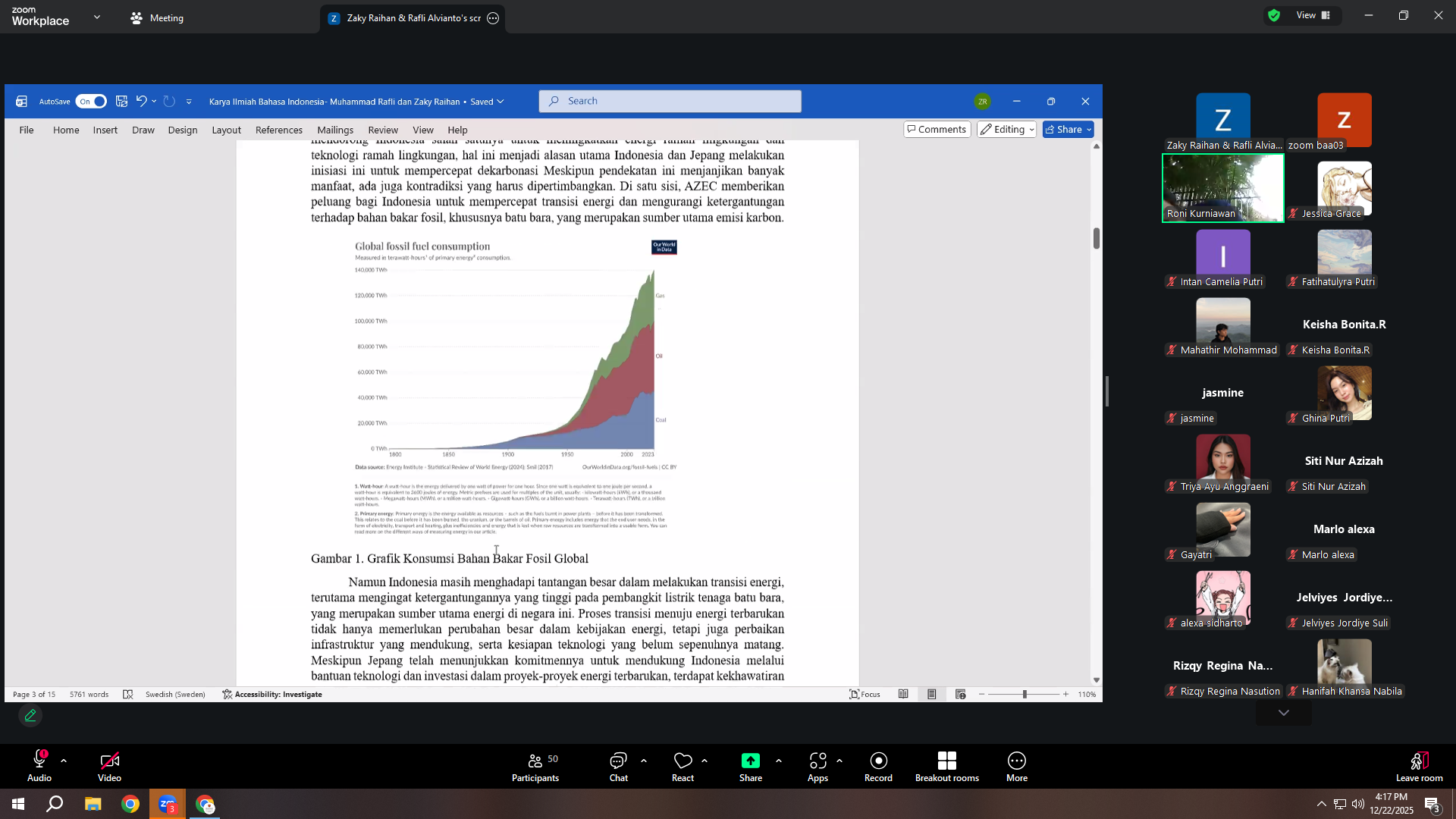Click the scroll-down arrow of Word document
Image resolution: width=1456 pixels, height=819 pixels.
pyautogui.click(x=1097, y=680)
